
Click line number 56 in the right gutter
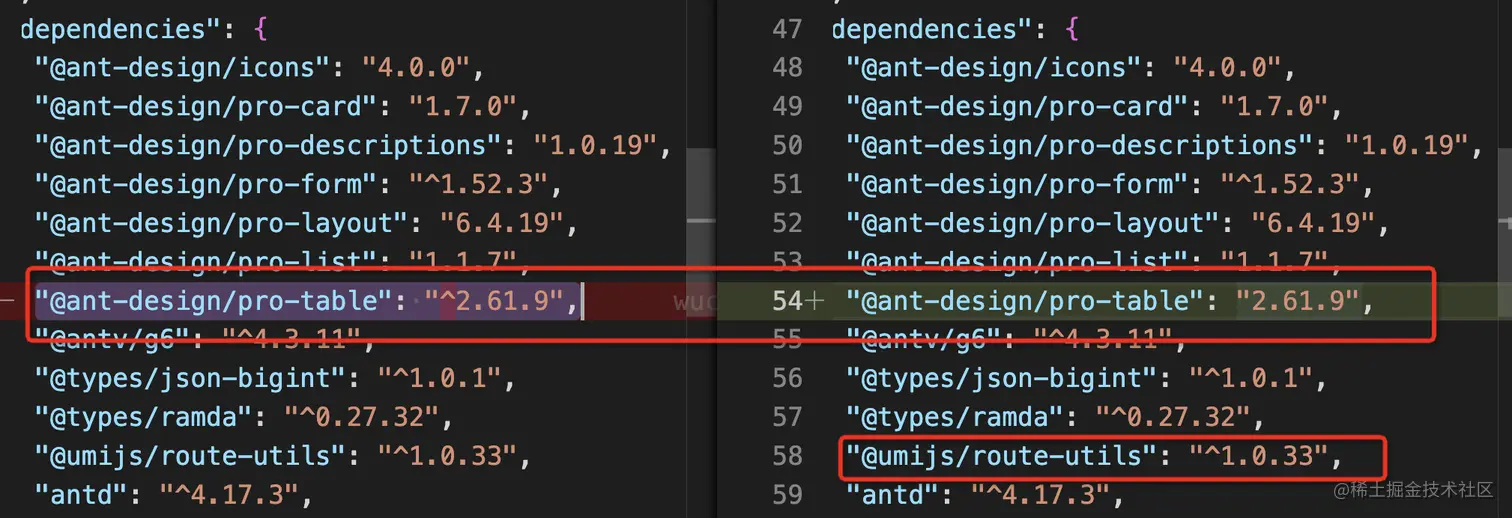pos(788,378)
